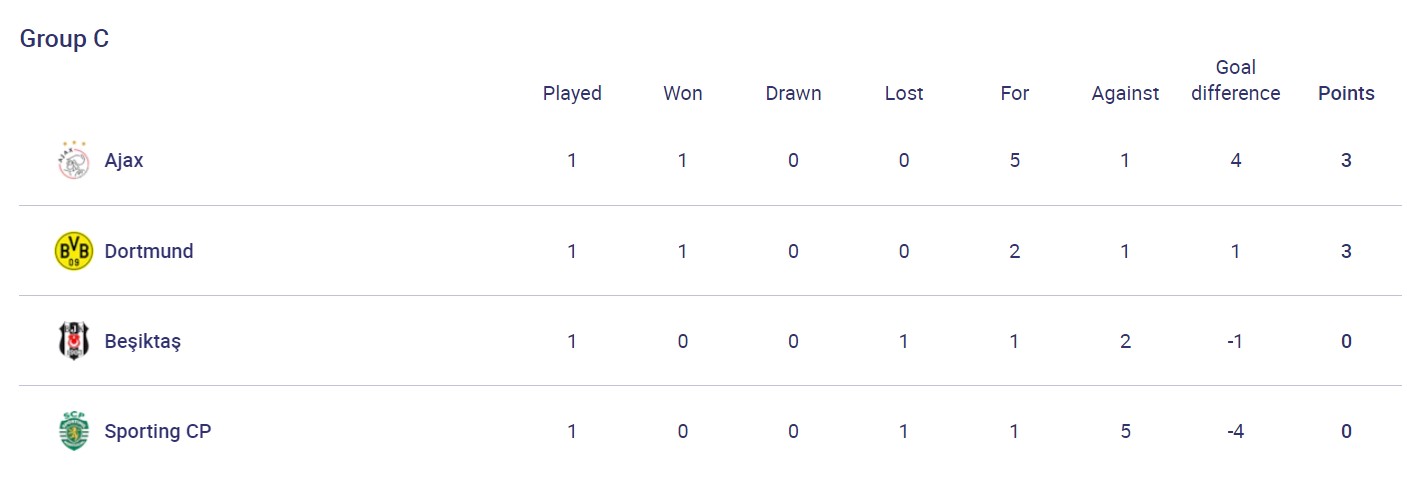Open the Dortmund team link

pos(149,251)
